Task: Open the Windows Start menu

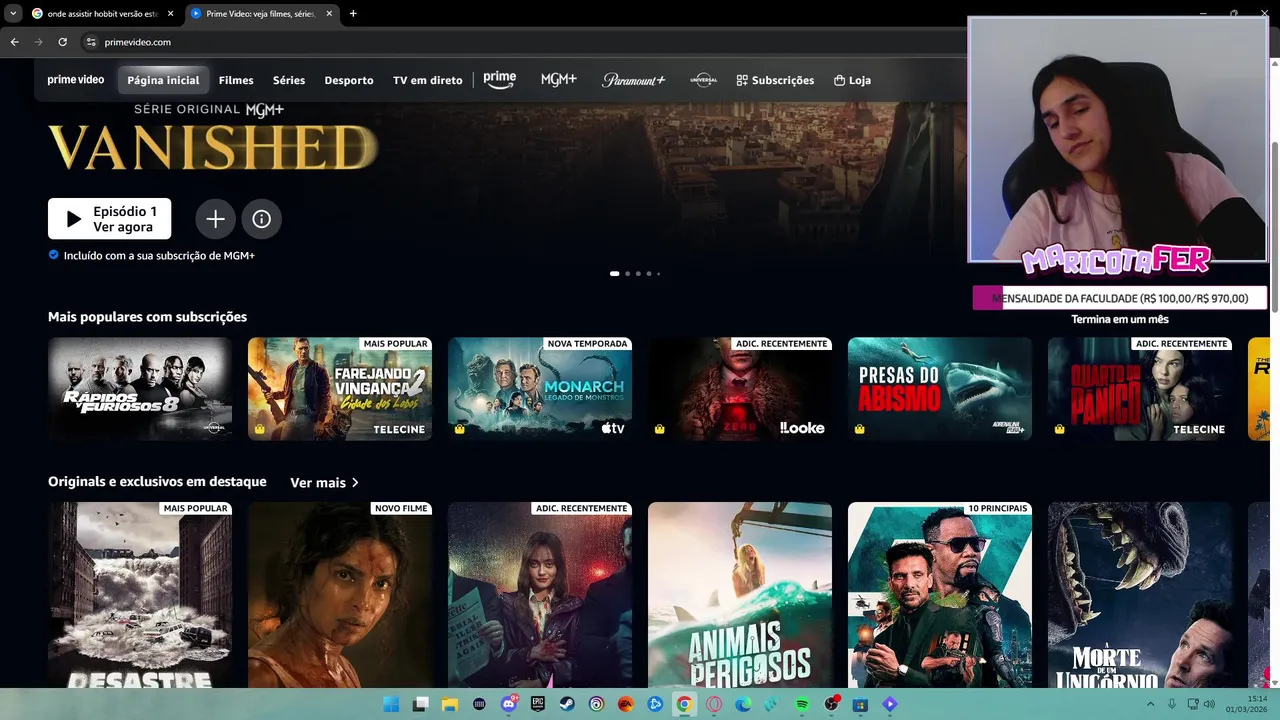Action: pos(391,704)
